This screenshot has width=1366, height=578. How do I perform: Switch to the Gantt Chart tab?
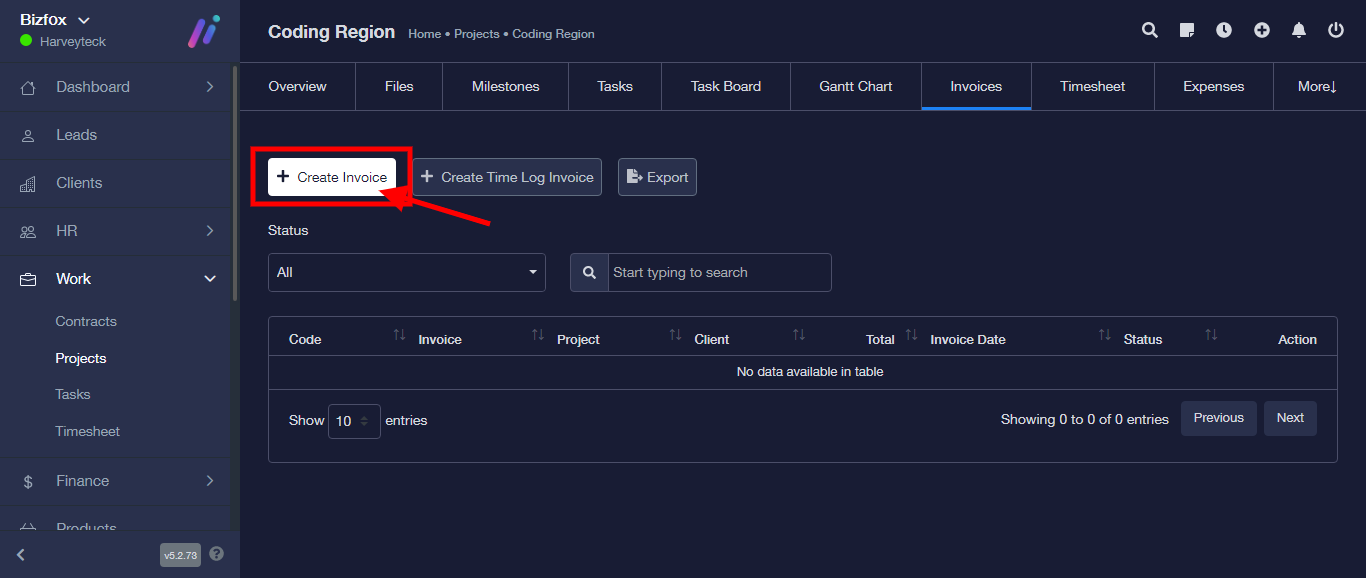[855, 86]
